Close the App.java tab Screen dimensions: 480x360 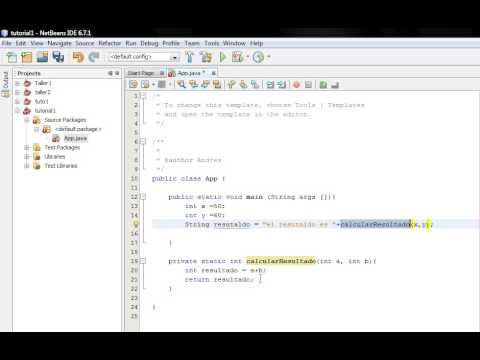click(x=213, y=73)
